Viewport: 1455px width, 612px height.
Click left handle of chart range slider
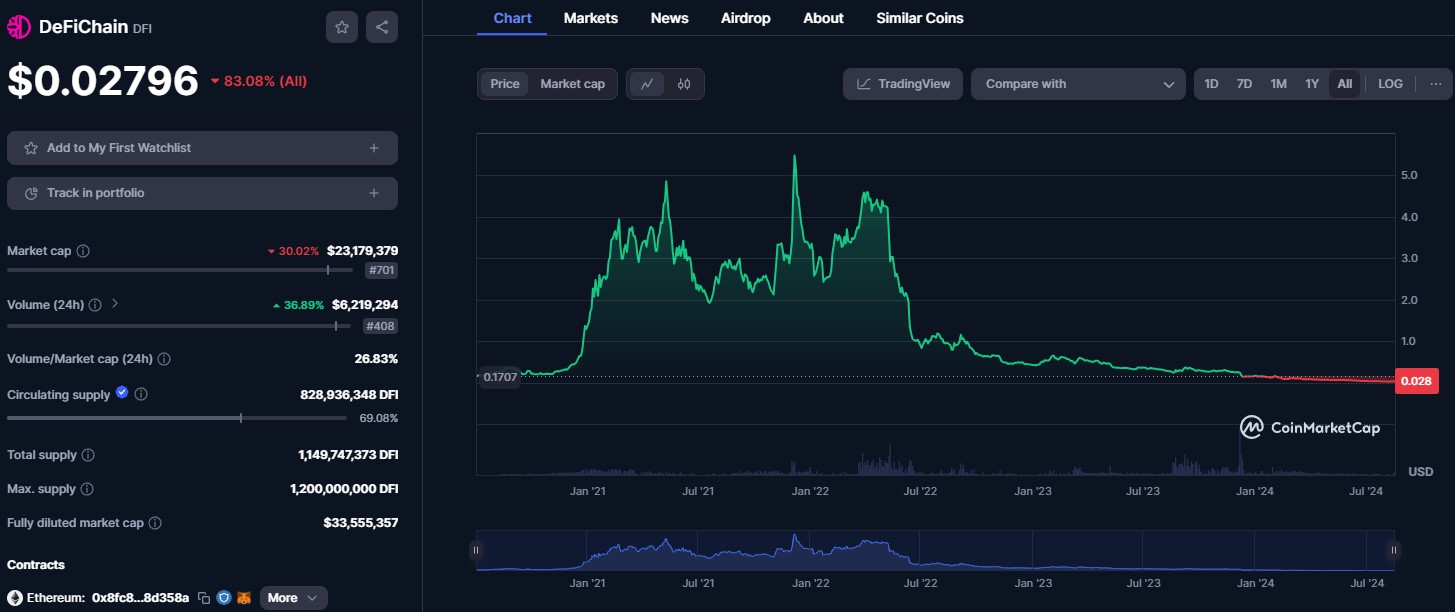tap(476, 550)
